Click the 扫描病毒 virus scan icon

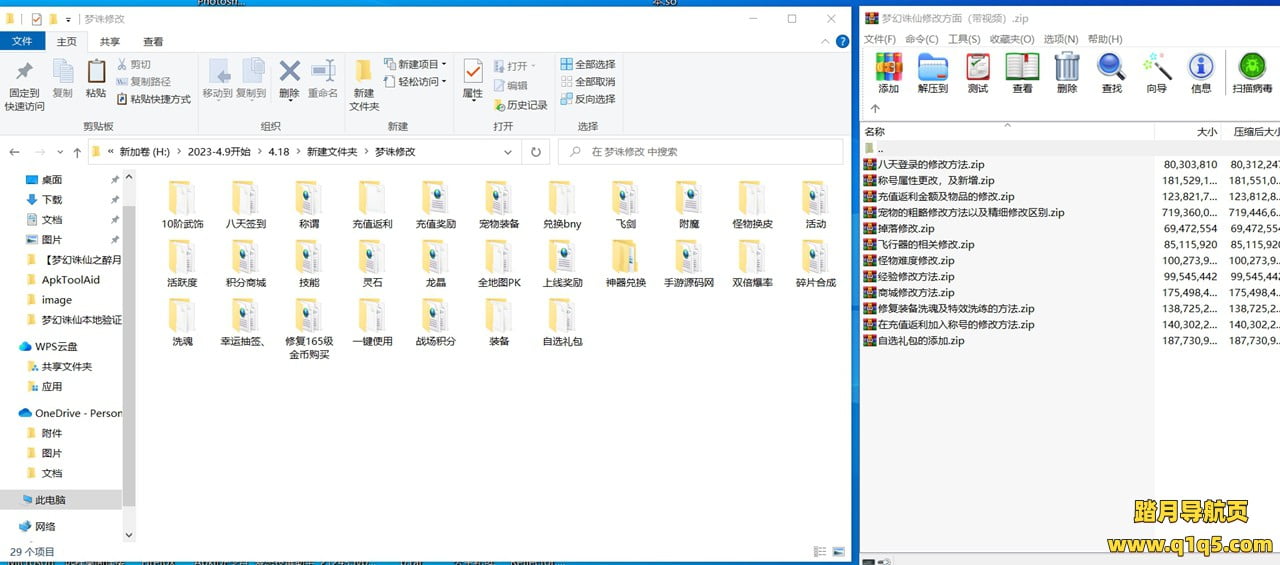pos(1252,67)
